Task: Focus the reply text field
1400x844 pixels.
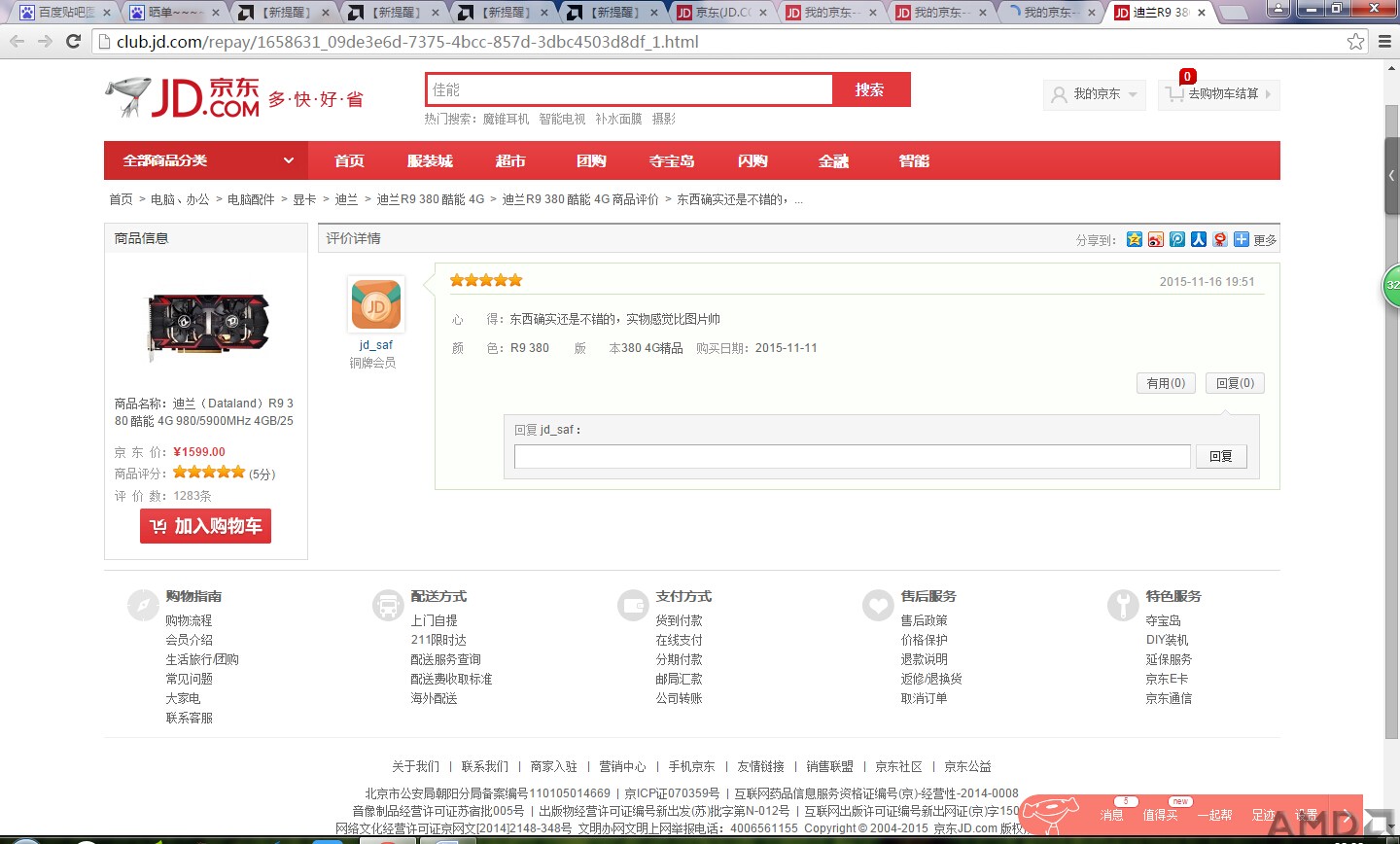Action: tap(853, 456)
